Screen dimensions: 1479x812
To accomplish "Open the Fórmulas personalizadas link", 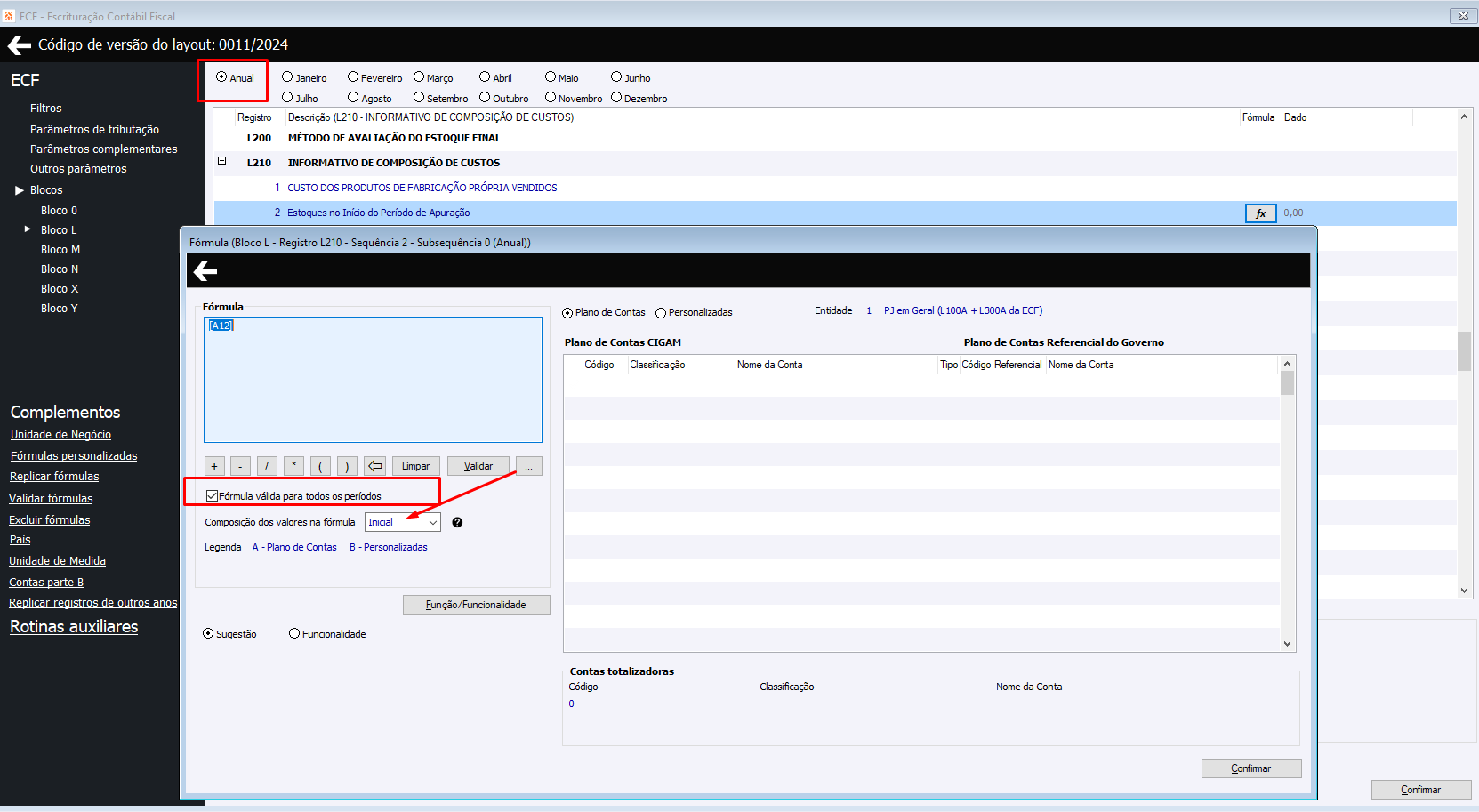I will click(74, 456).
